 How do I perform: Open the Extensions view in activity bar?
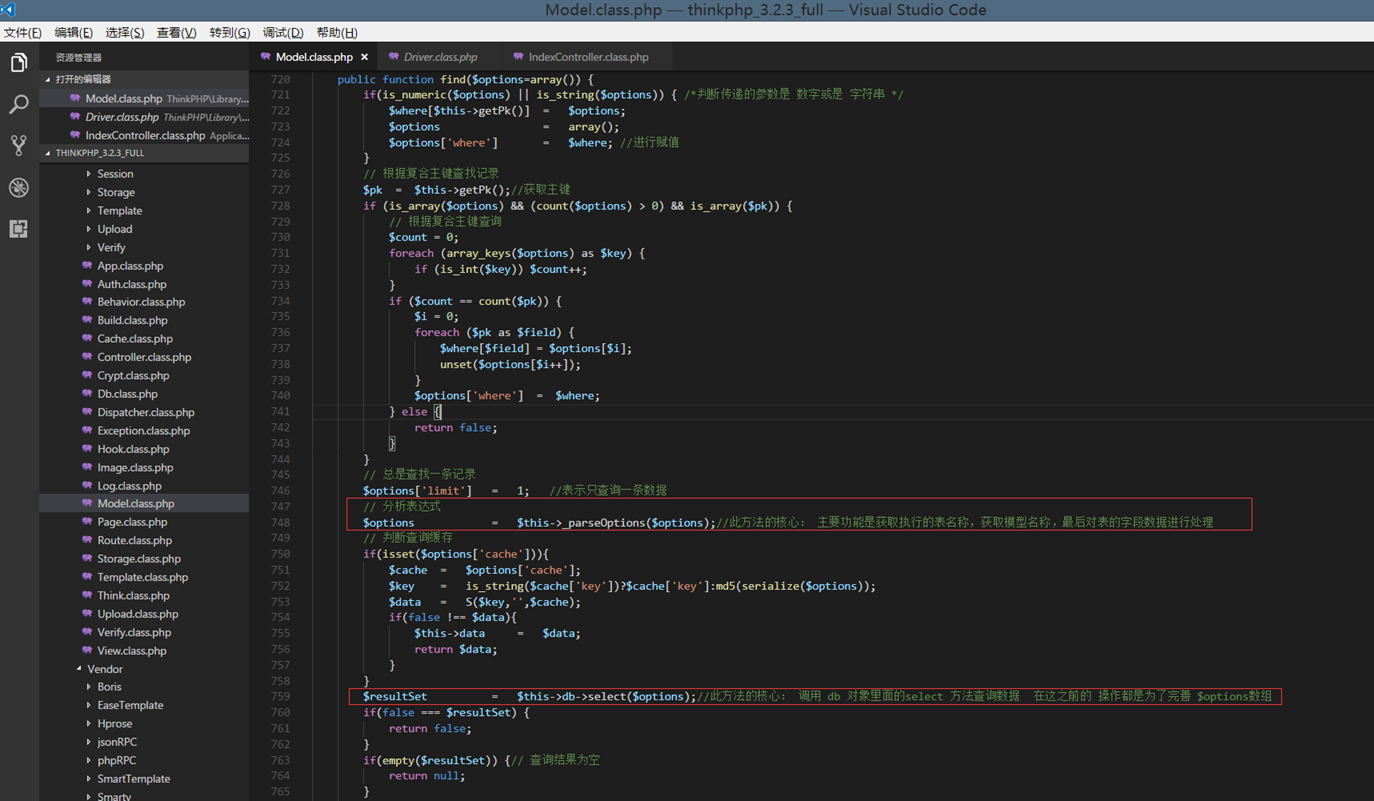coord(19,229)
